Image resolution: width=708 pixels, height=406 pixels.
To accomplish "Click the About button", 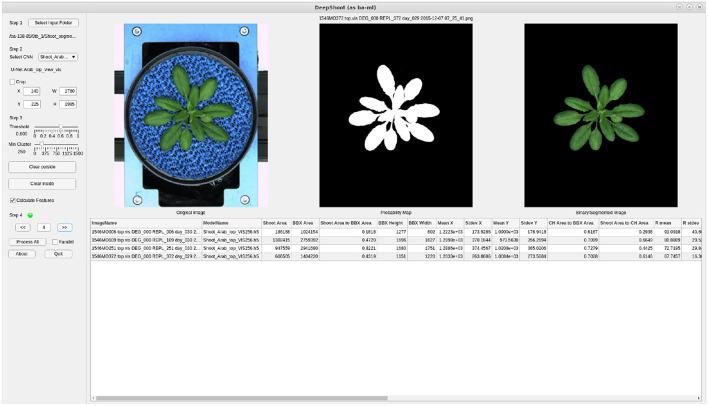I will pos(22,254).
